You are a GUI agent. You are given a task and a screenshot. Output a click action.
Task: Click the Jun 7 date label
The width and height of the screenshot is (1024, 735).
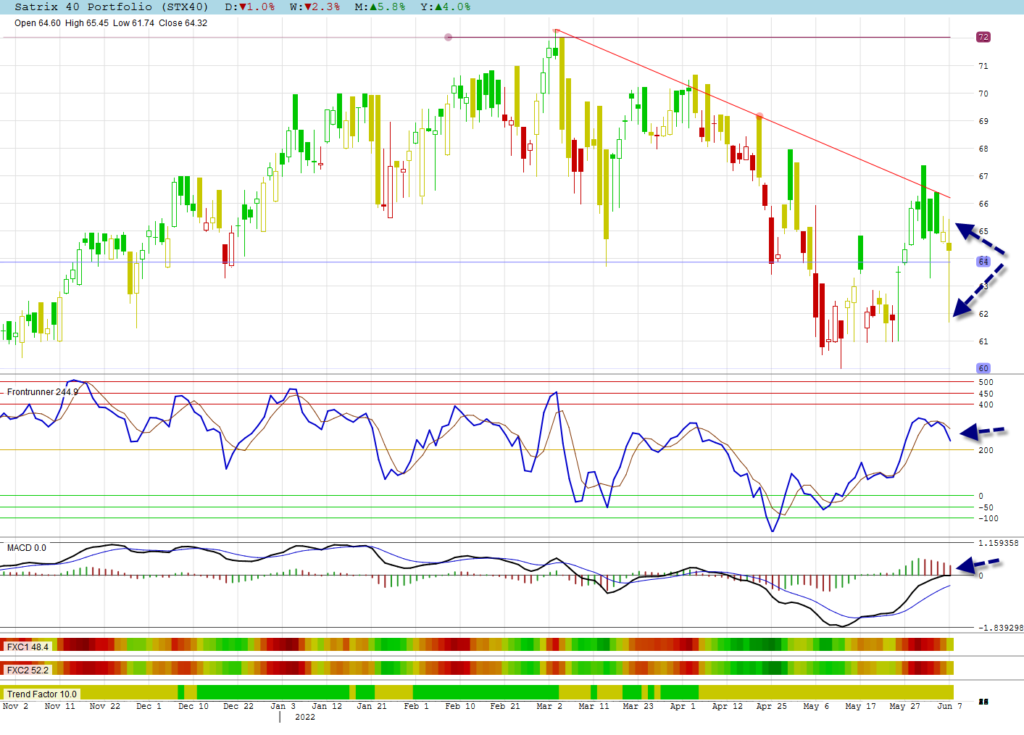950,706
